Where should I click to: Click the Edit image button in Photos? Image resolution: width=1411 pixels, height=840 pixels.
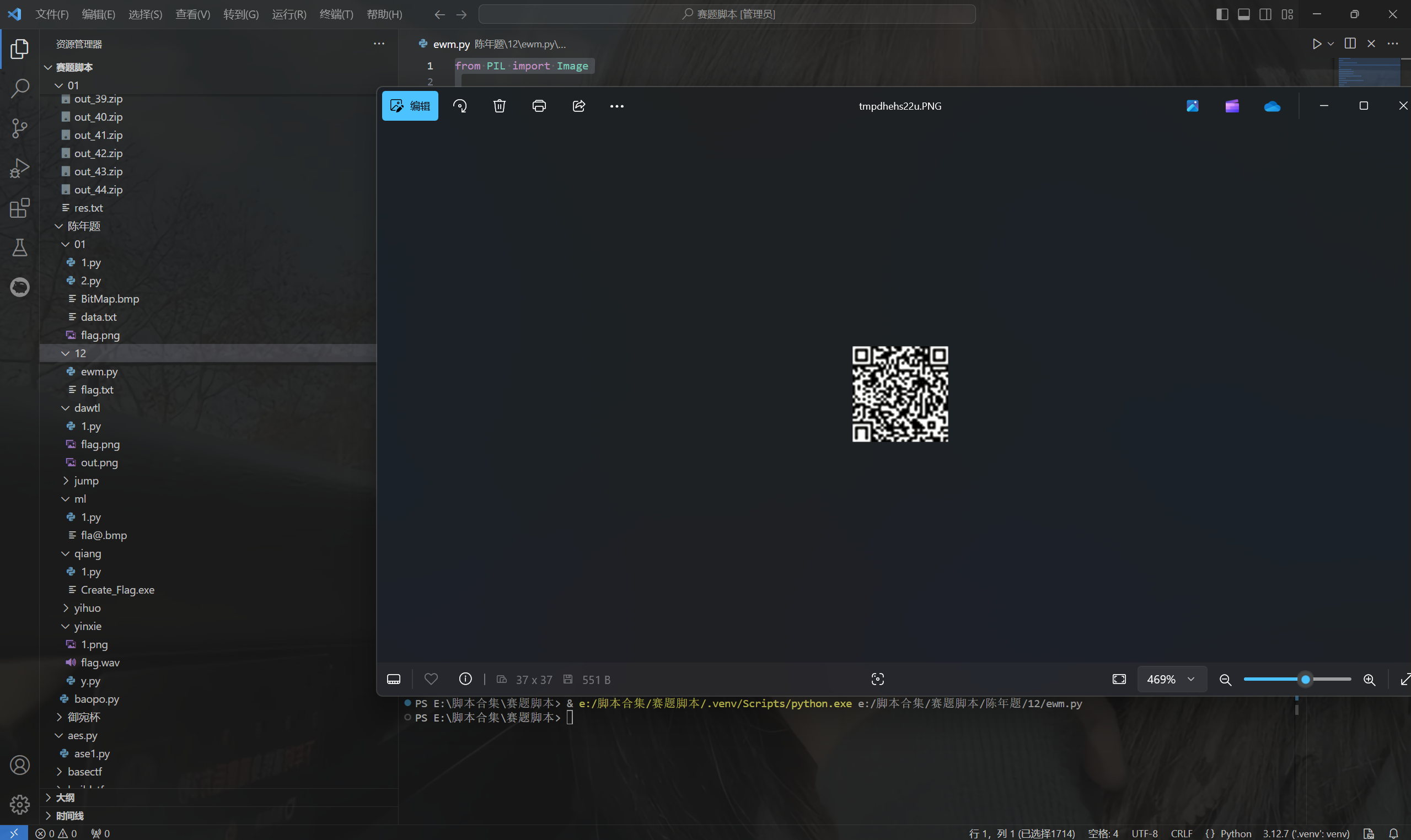point(410,106)
